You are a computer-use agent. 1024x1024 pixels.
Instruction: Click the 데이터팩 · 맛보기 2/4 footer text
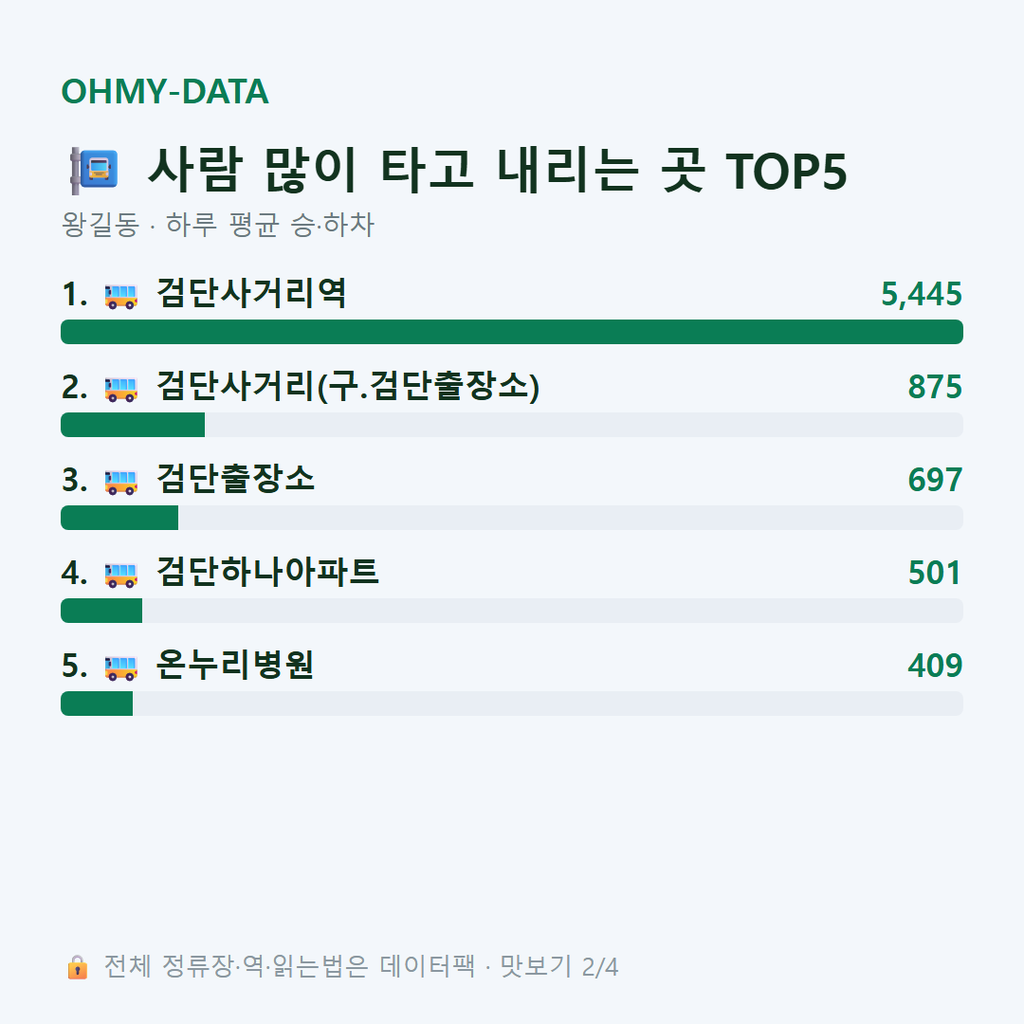499,967
